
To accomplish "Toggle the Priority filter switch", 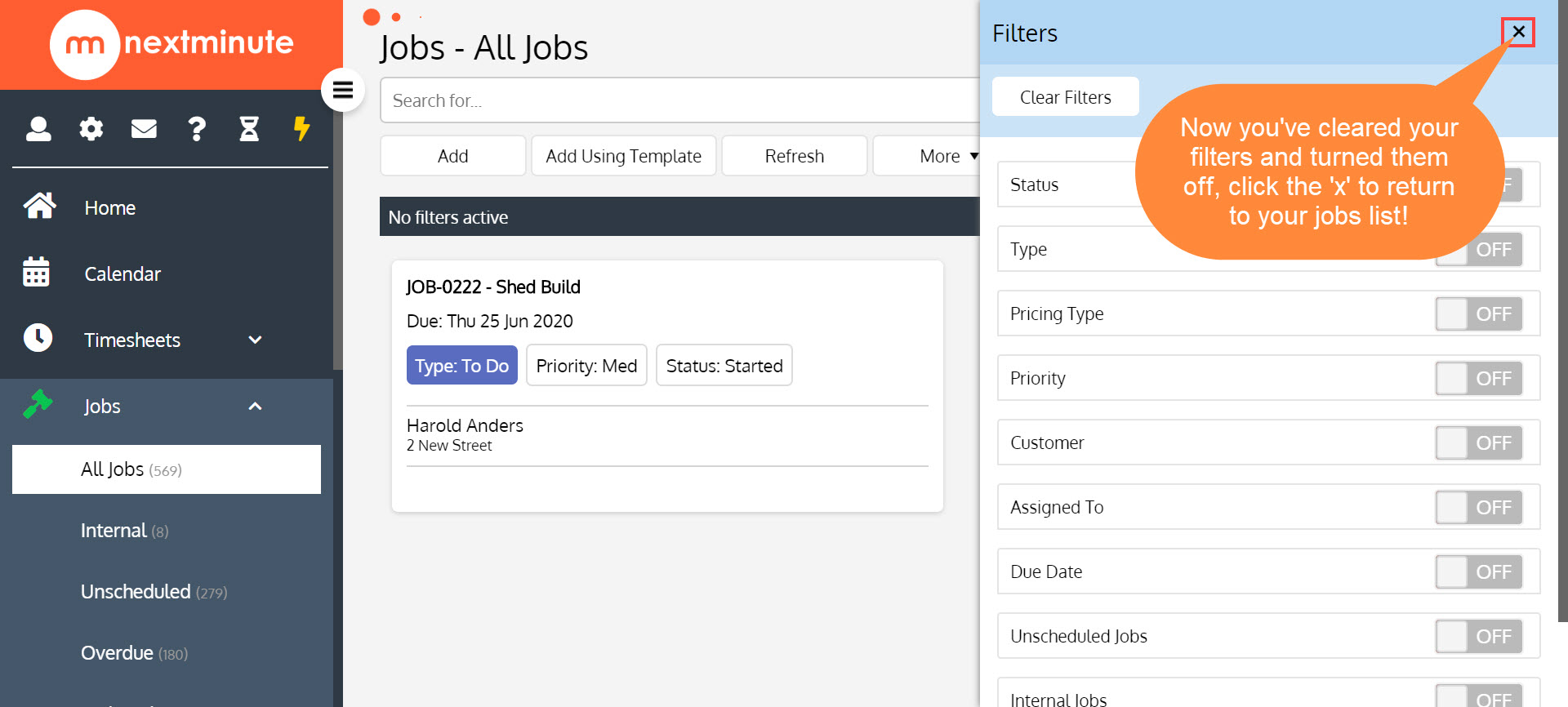I will 1479,379.
